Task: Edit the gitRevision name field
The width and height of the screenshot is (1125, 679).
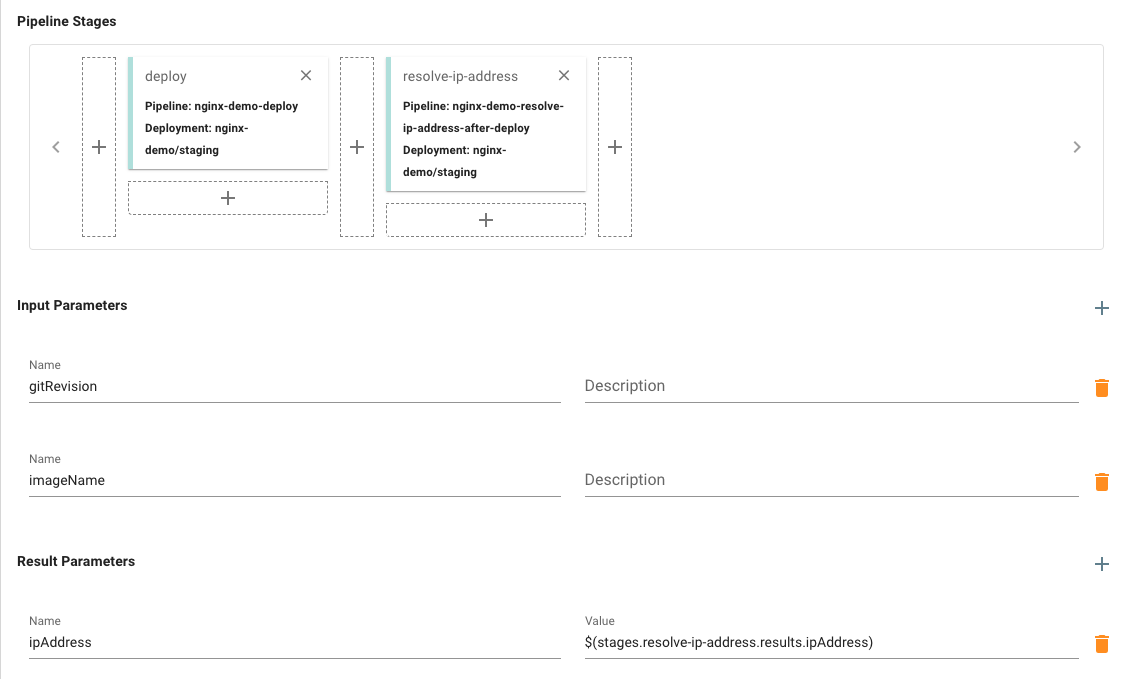Action: click(294, 386)
